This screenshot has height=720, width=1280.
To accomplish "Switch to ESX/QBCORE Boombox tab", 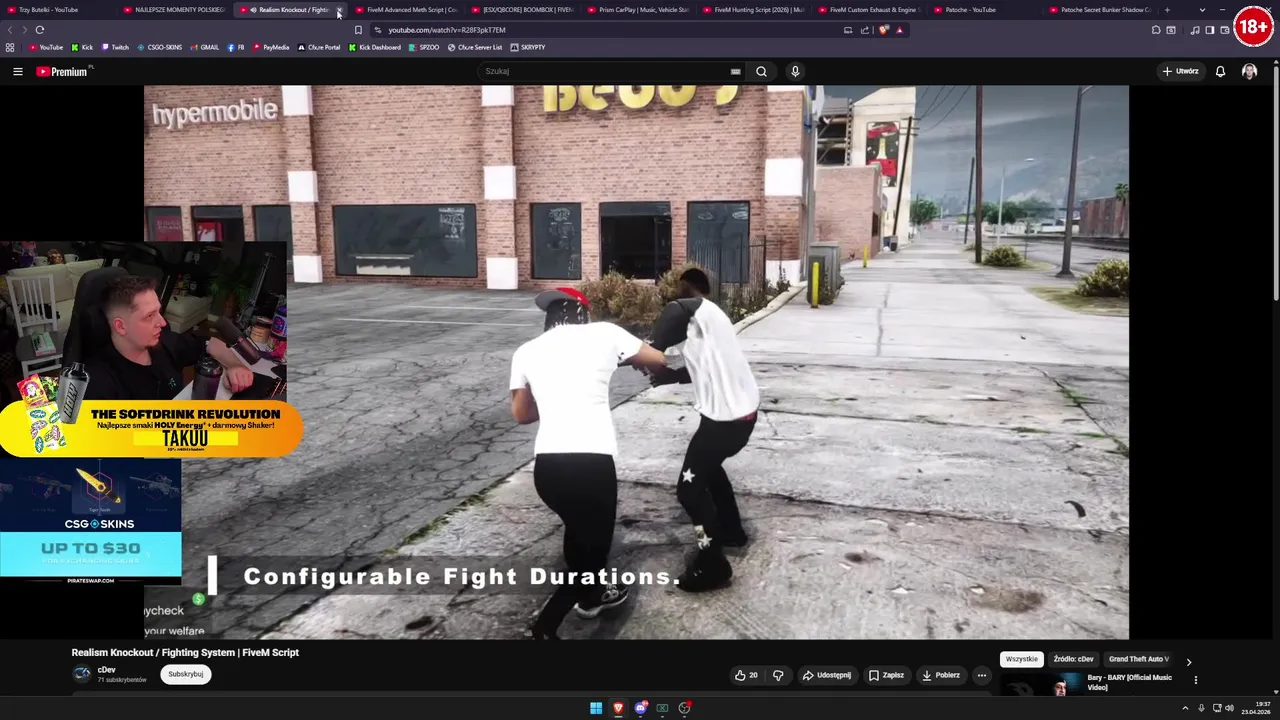I will [x=522, y=10].
